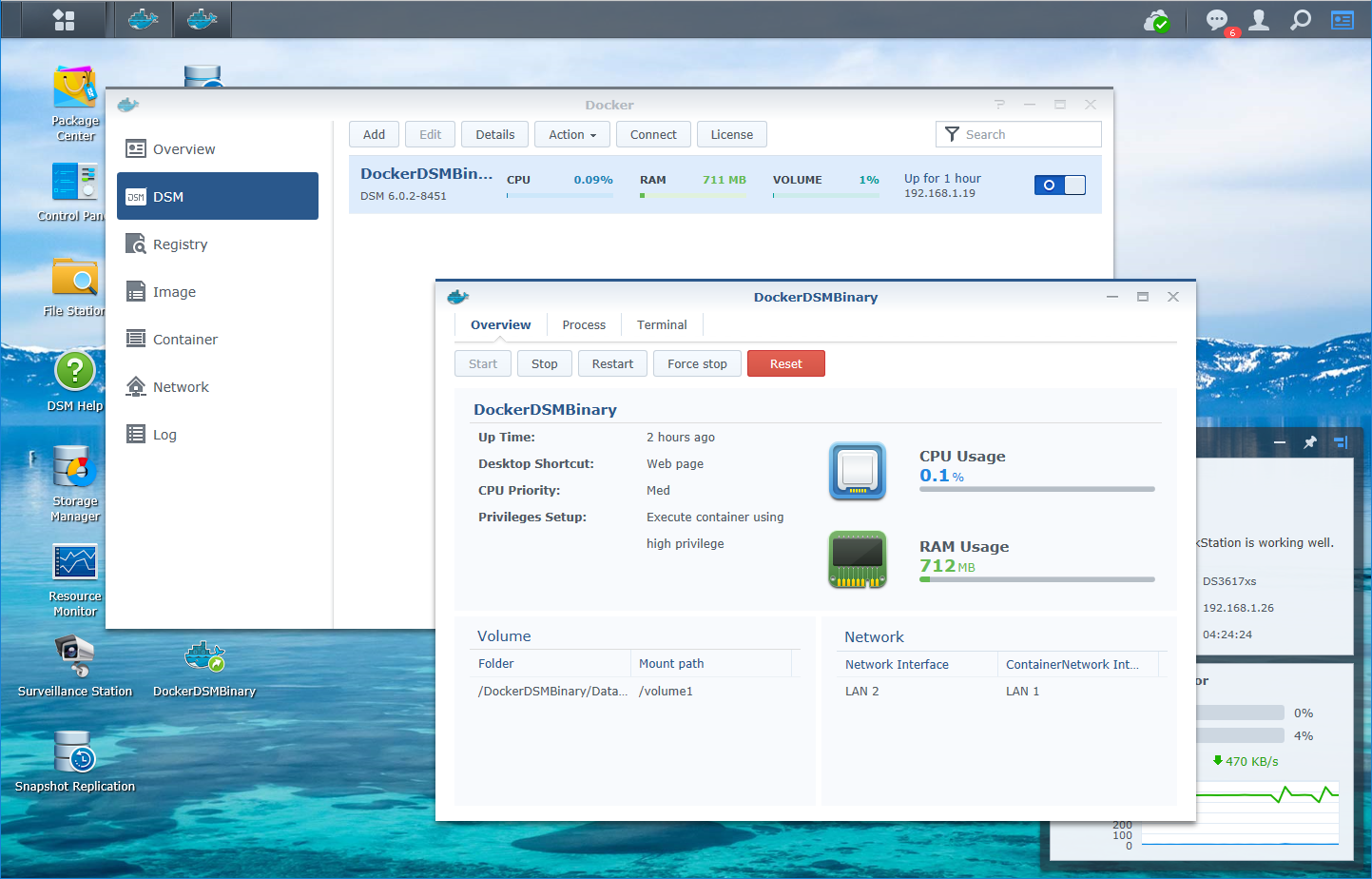Open the search filter funnel dropdown
Screen dimensions: 1372x879
coord(952,134)
